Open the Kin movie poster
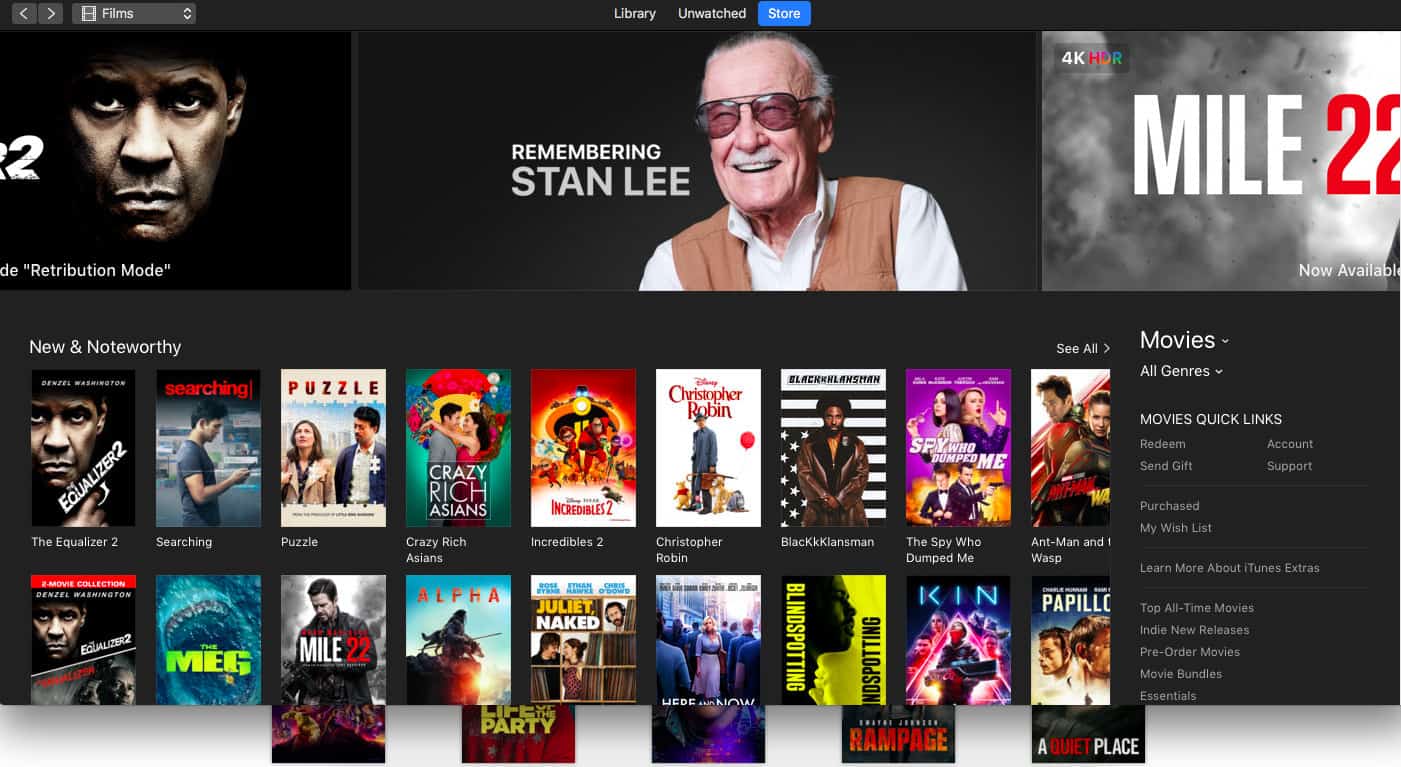 (x=958, y=640)
